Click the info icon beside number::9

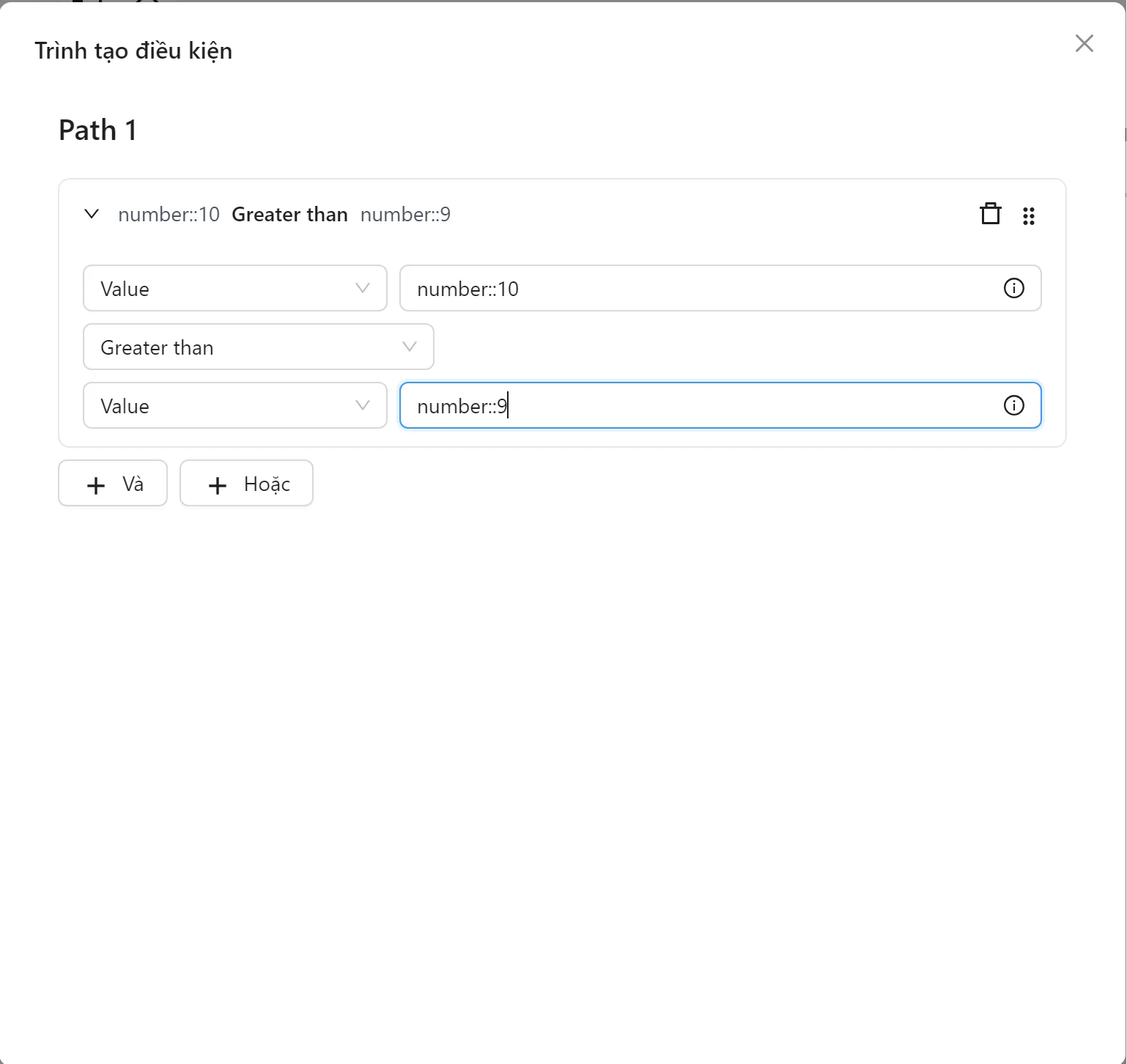click(x=1014, y=404)
